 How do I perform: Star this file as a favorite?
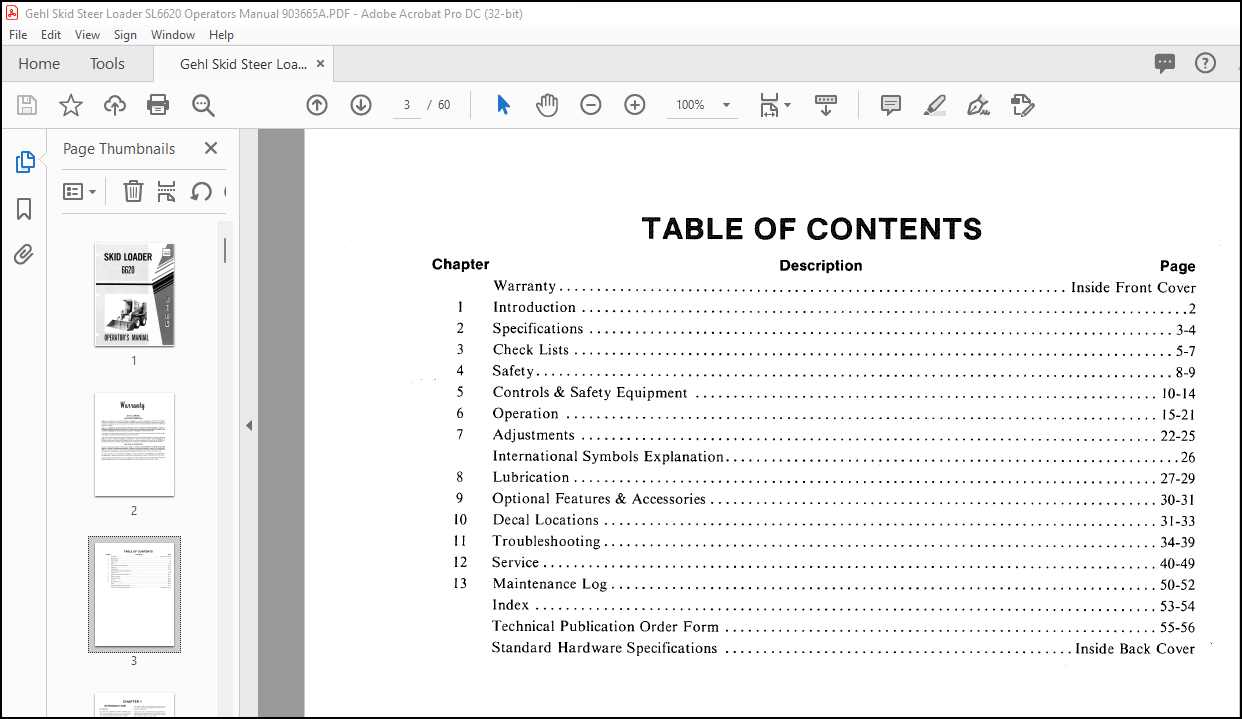[71, 105]
